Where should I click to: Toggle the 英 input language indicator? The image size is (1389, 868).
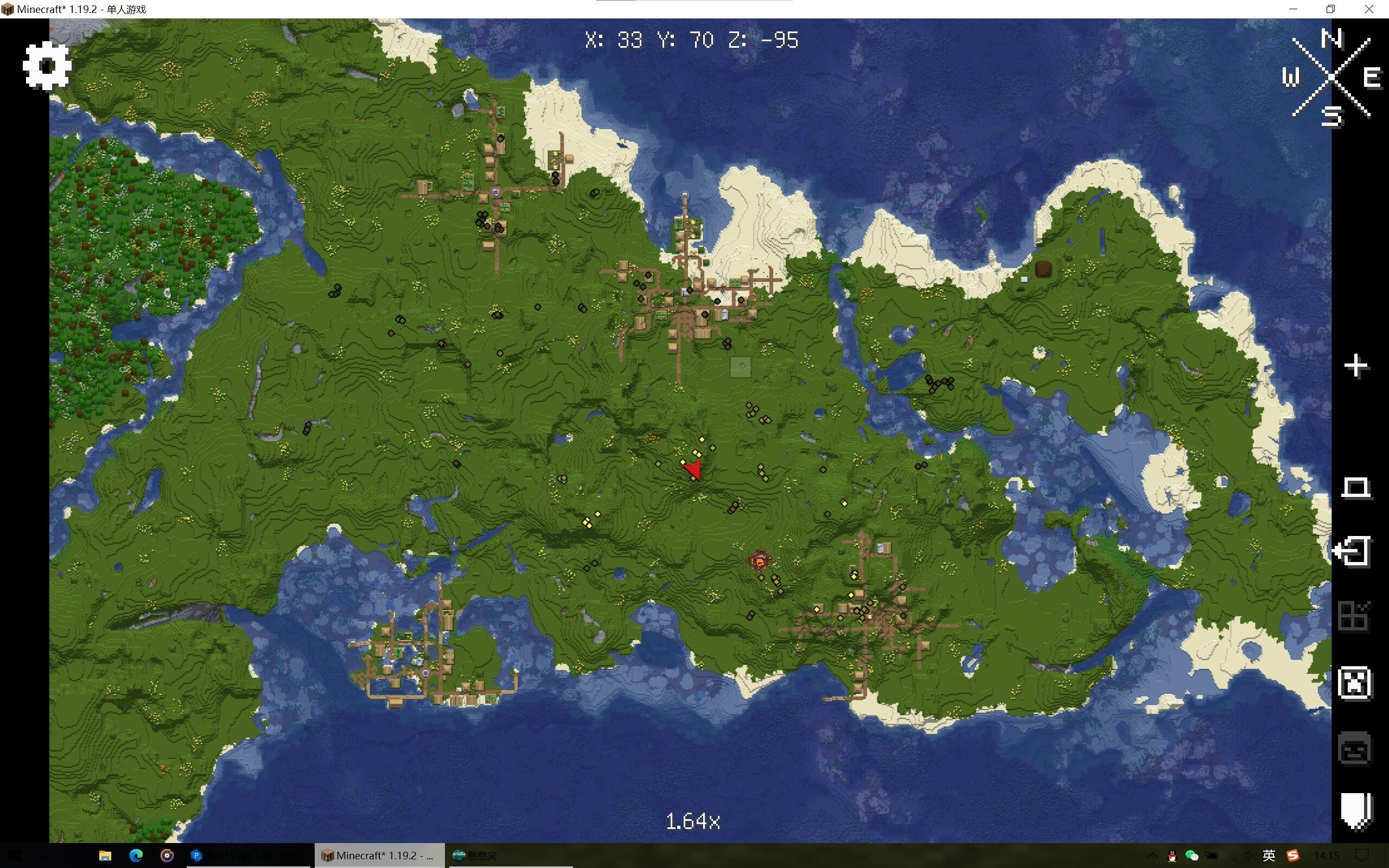pyautogui.click(x=1269, y=856)
